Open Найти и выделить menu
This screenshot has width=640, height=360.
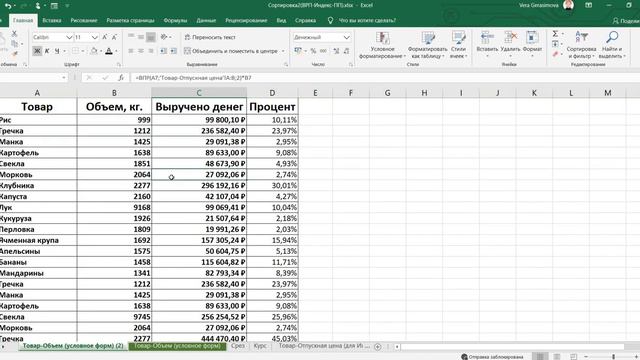pos(612,45)
